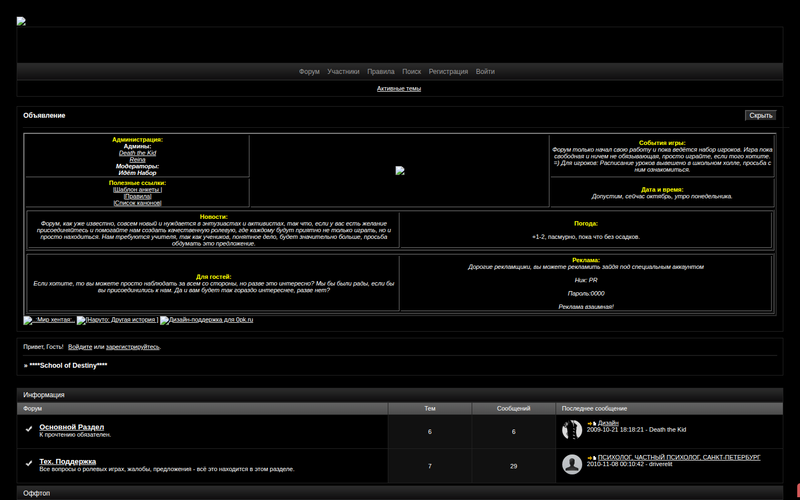Go to Участники in navigation bar

pyautogui.click(x=343, y=72)
